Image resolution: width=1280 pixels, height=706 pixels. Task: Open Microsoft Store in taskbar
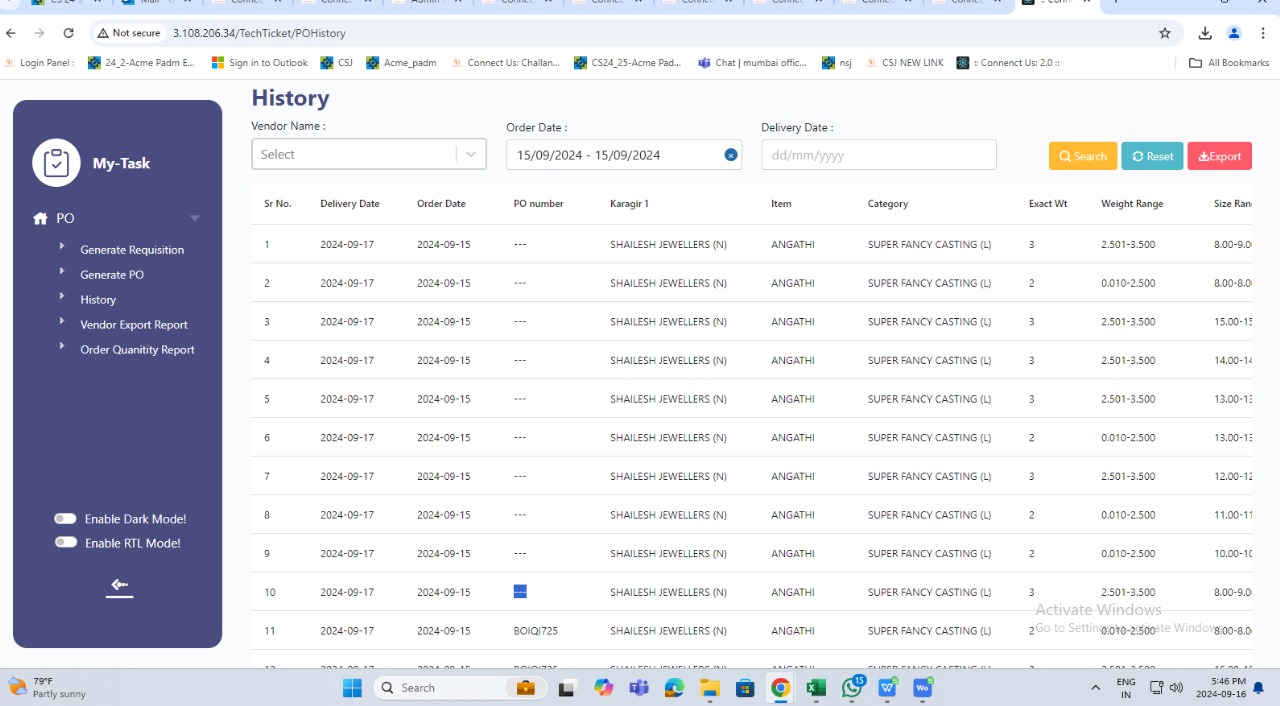(x=745, y=688)
